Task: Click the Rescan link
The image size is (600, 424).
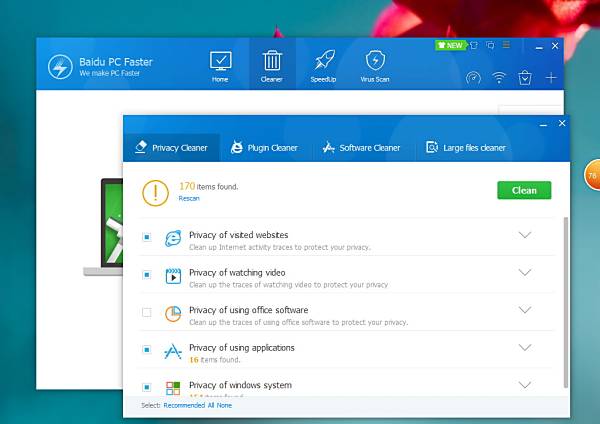Action: pos(189,198)
